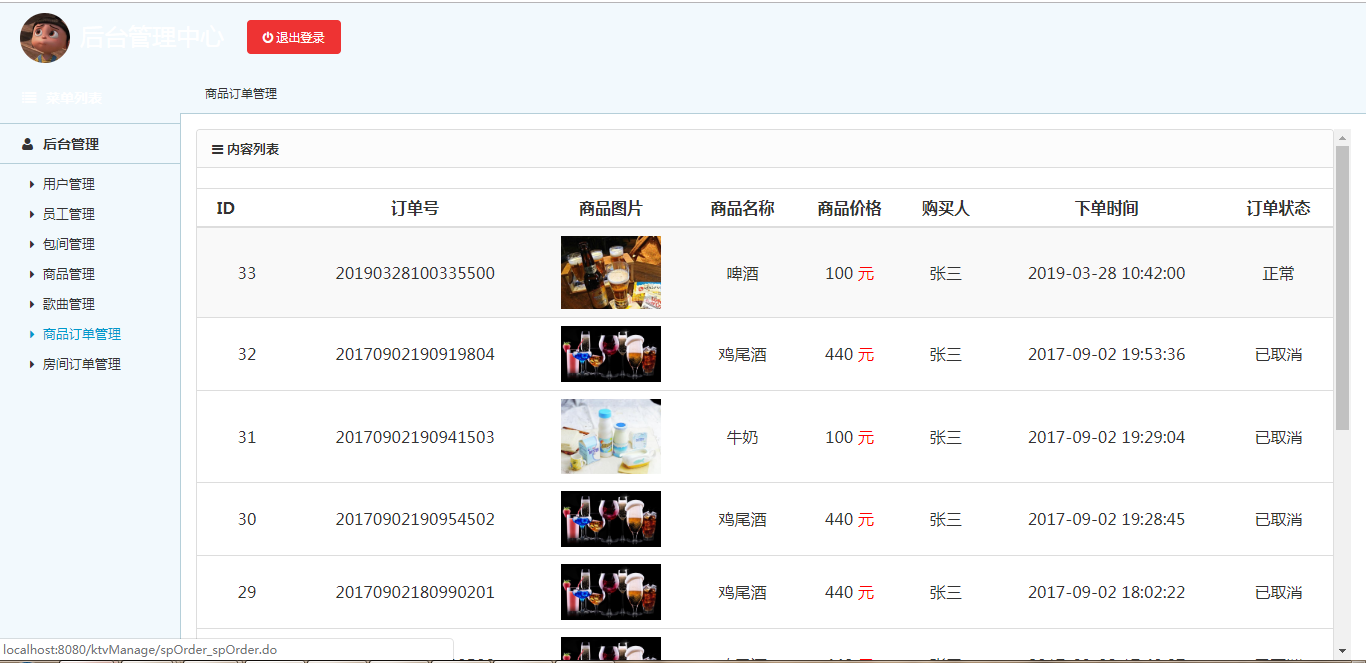Open 歌曲管理 in the sidebar
Screen dimensions: 1366x663
(69, 304)
